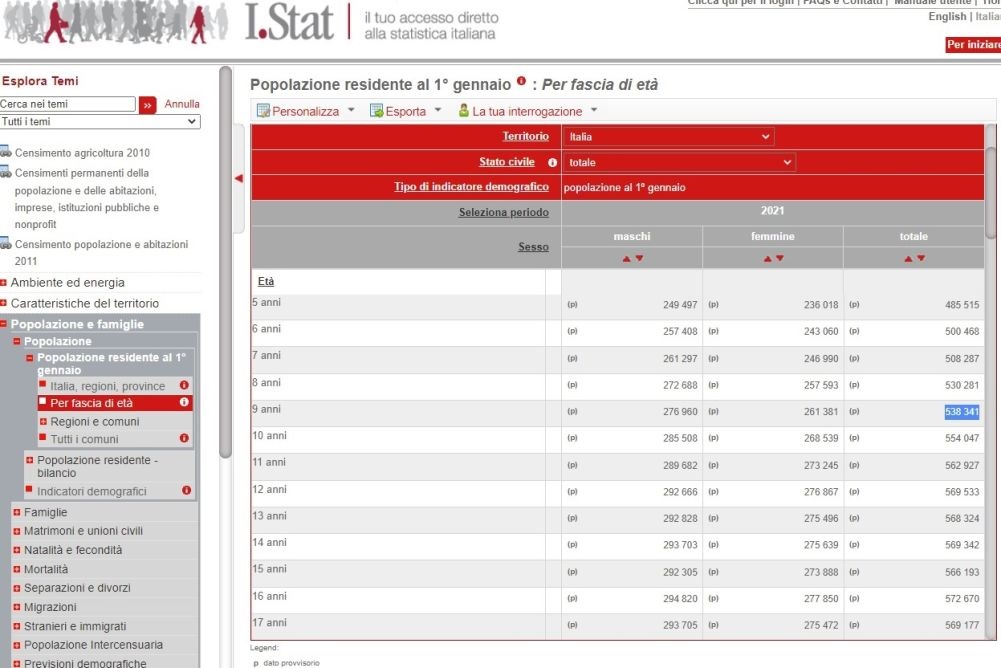This screenshot has height=668, width=1001.
Task: Click Età dimension link
Action: [x=266, y=281]
